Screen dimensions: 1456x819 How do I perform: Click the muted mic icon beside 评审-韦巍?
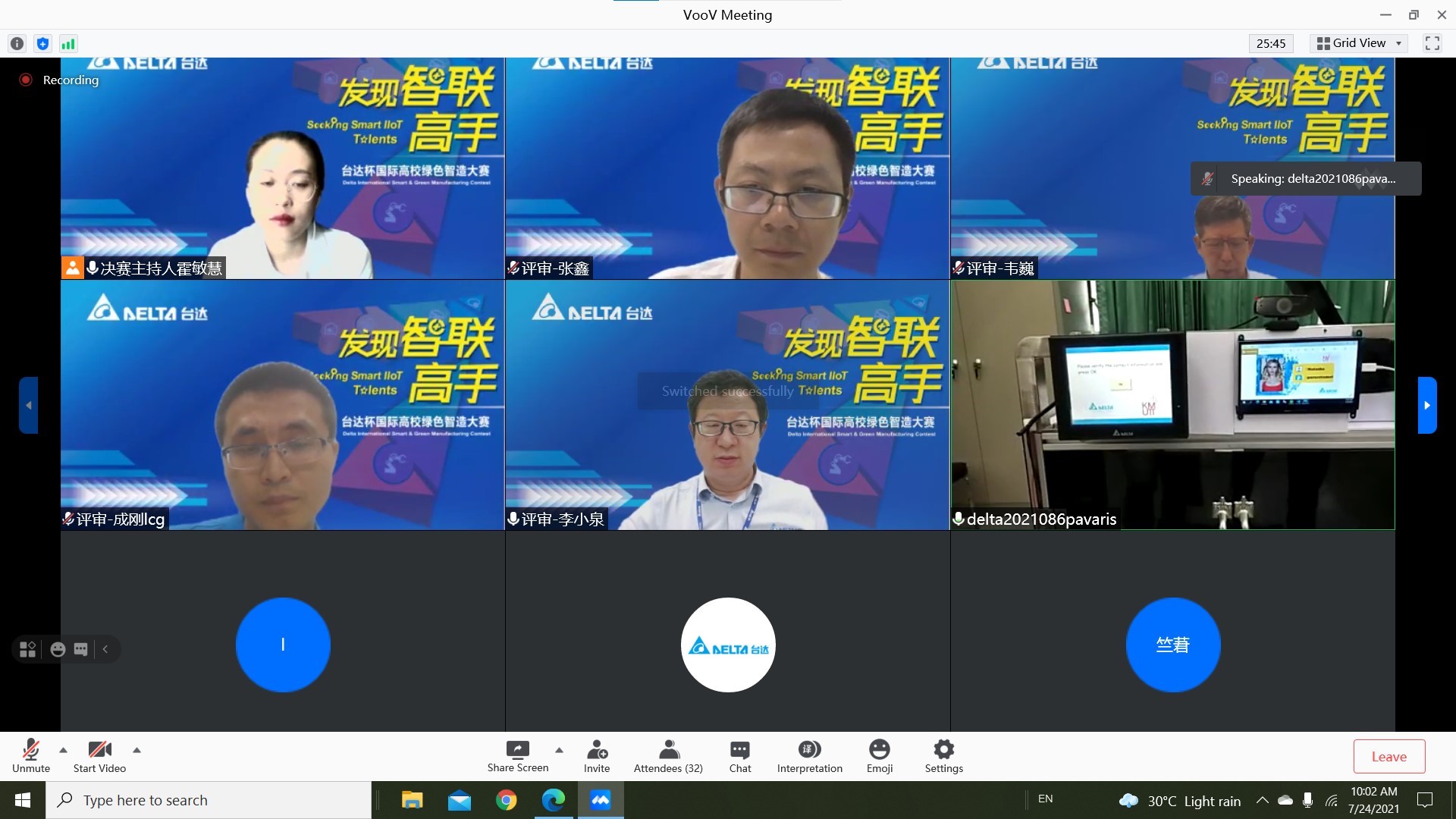[959, 268]
